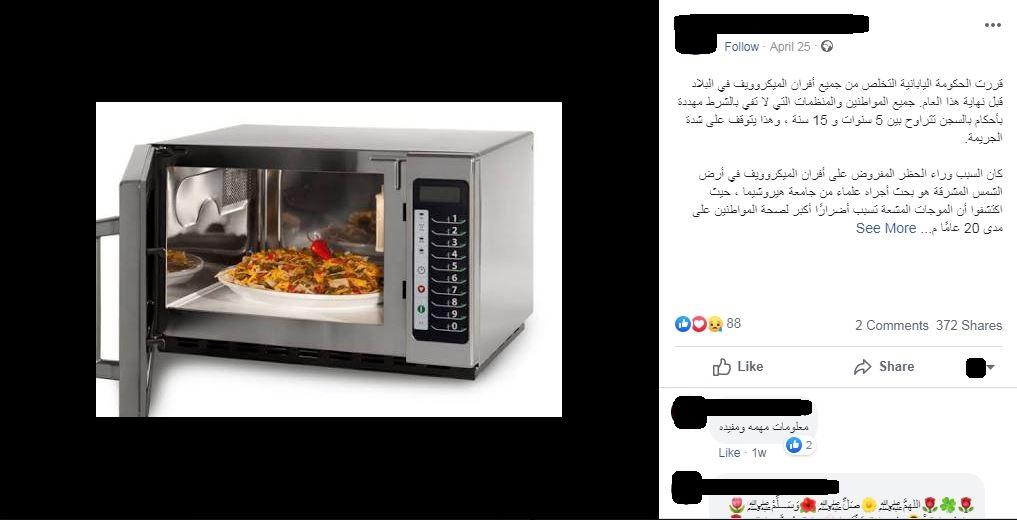
Task: Follow the post author
Action: [741, 47]
